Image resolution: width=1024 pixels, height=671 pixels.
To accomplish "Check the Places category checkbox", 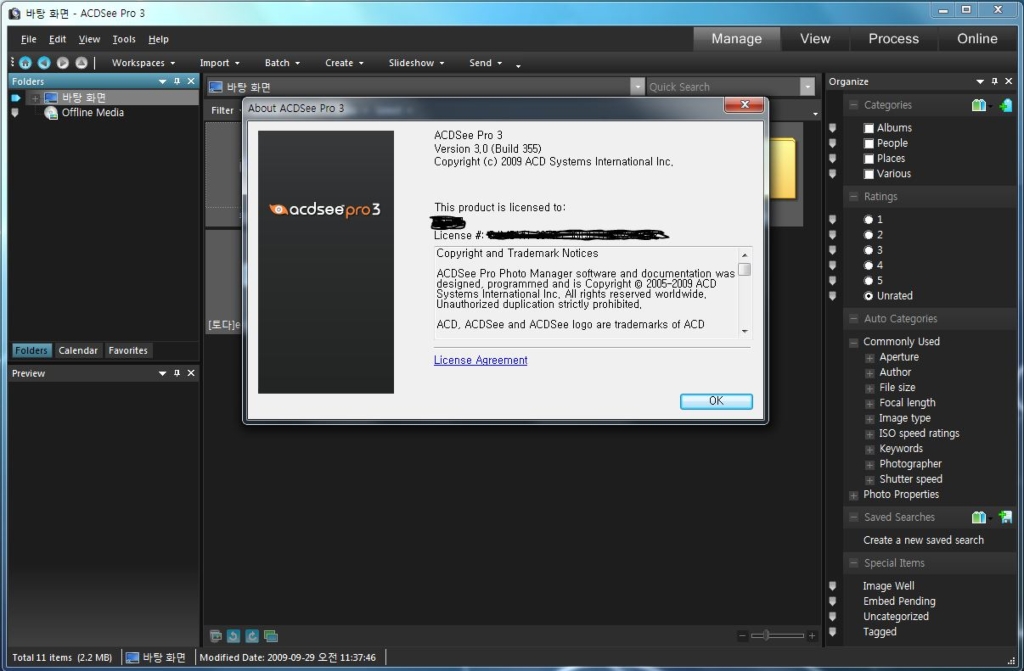I will coord(869,159).
